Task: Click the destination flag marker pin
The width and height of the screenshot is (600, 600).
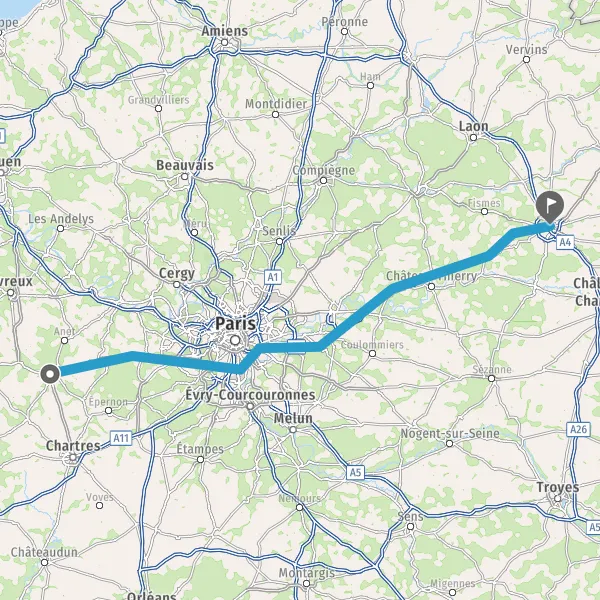Action: click(x=549, y=207)
